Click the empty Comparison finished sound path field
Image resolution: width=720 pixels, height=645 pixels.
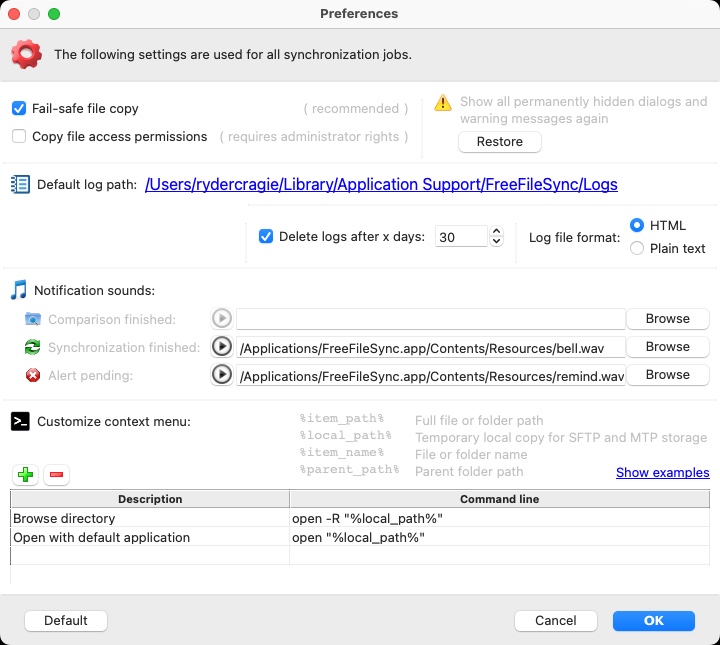[431, 319]
